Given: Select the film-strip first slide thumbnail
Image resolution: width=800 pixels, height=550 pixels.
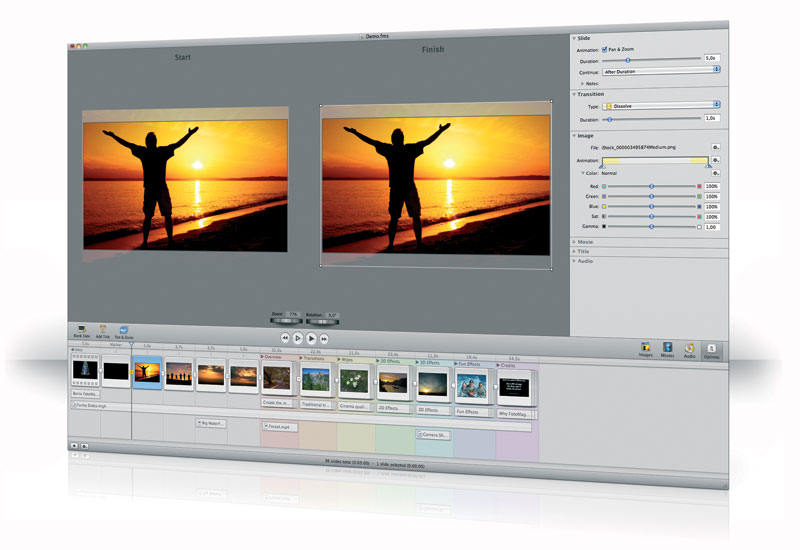Looking at the screenshot, I should pyautogui.click(x=85, y=369).
